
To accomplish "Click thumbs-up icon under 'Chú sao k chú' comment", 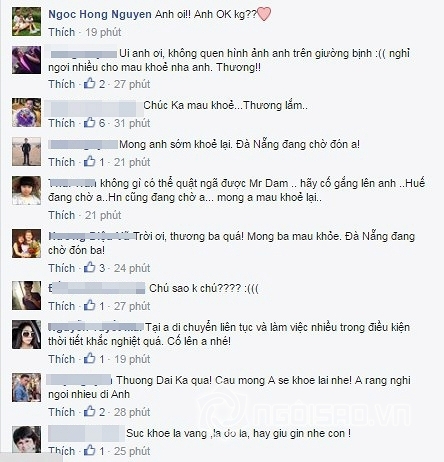I will coord(90,305).
